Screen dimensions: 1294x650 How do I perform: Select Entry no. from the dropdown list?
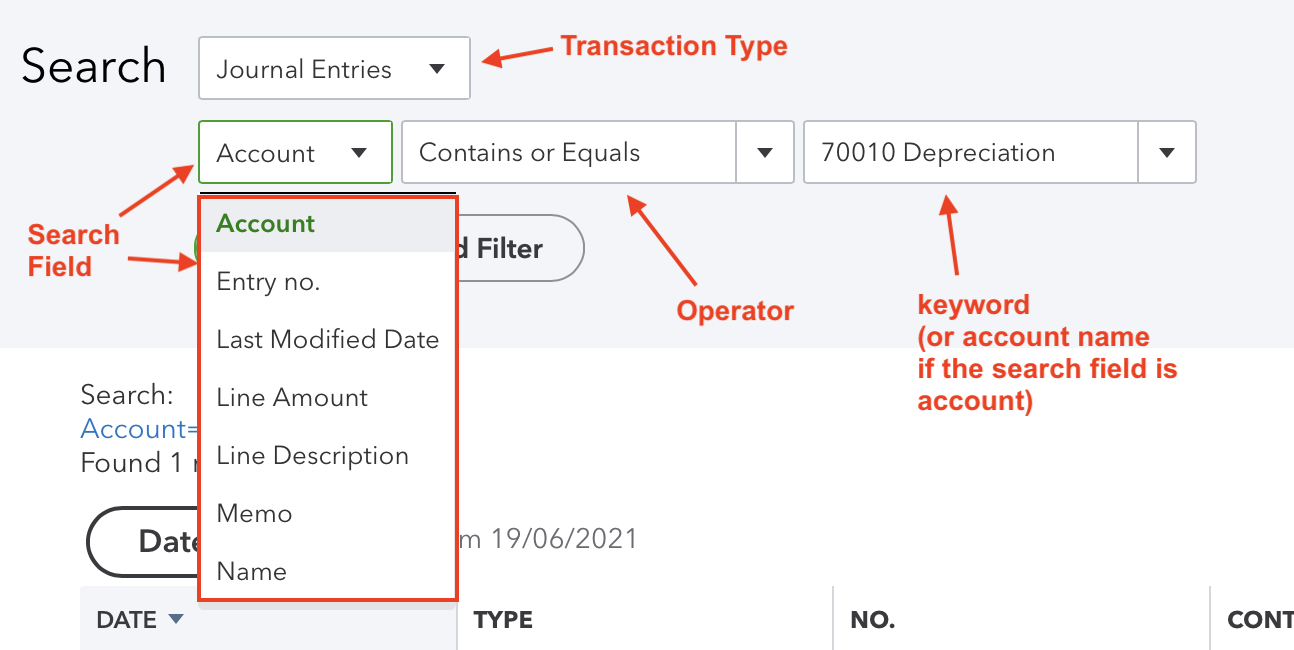point(268,282)
